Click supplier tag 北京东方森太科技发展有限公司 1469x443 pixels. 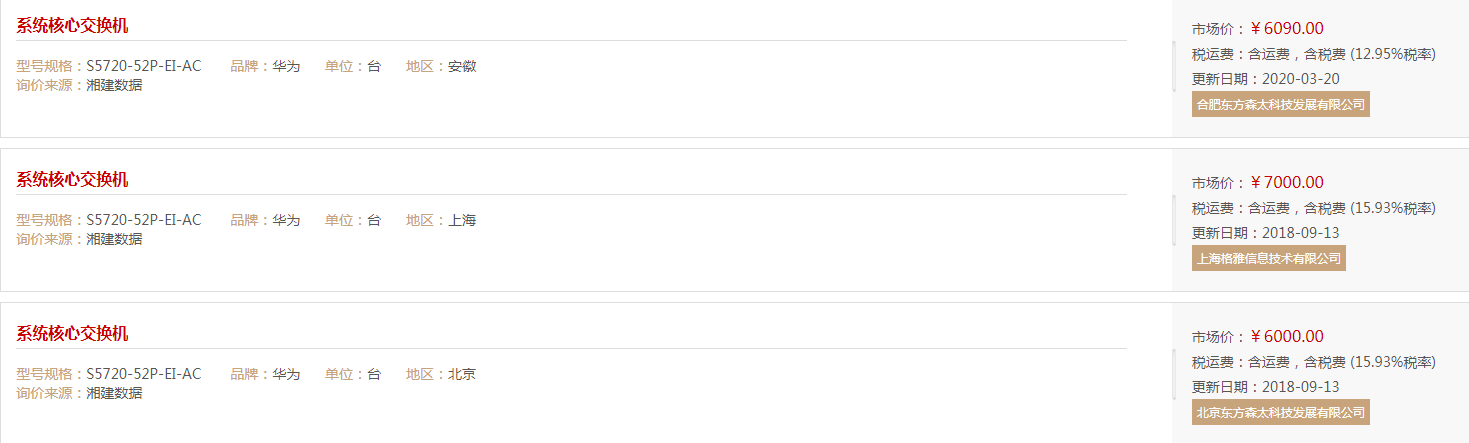tap(1281, 412)
